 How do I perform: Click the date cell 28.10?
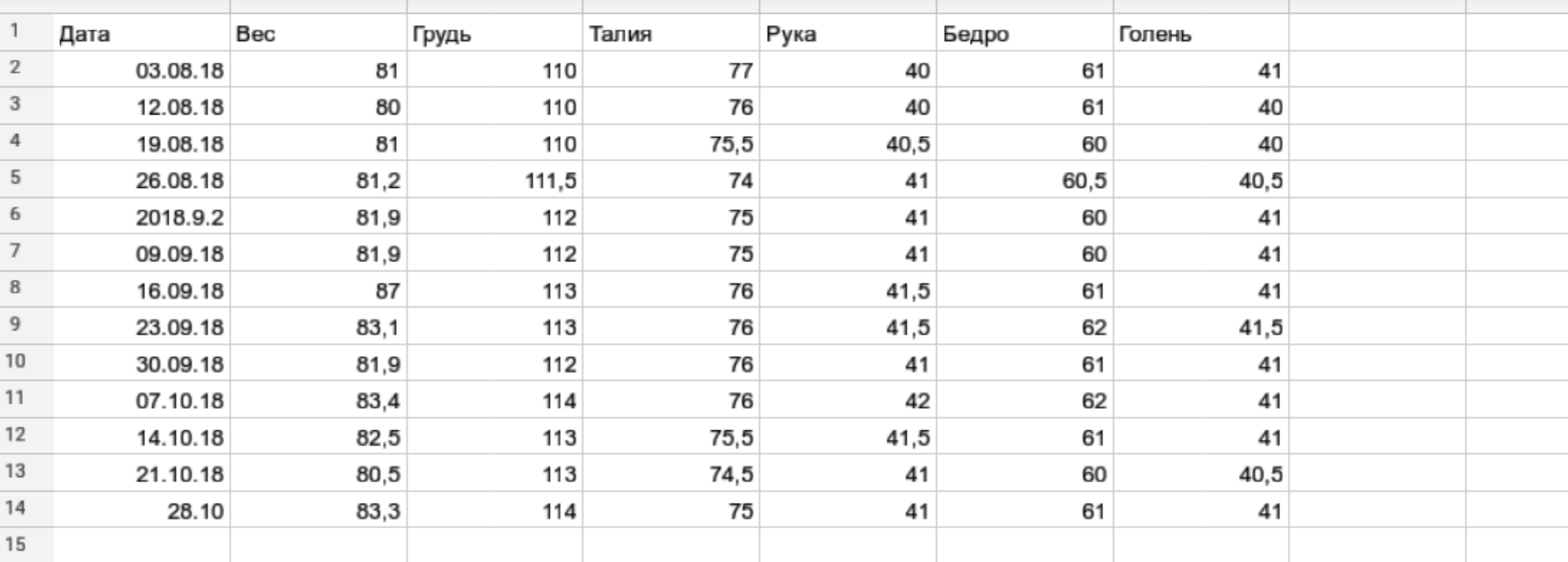141,511
